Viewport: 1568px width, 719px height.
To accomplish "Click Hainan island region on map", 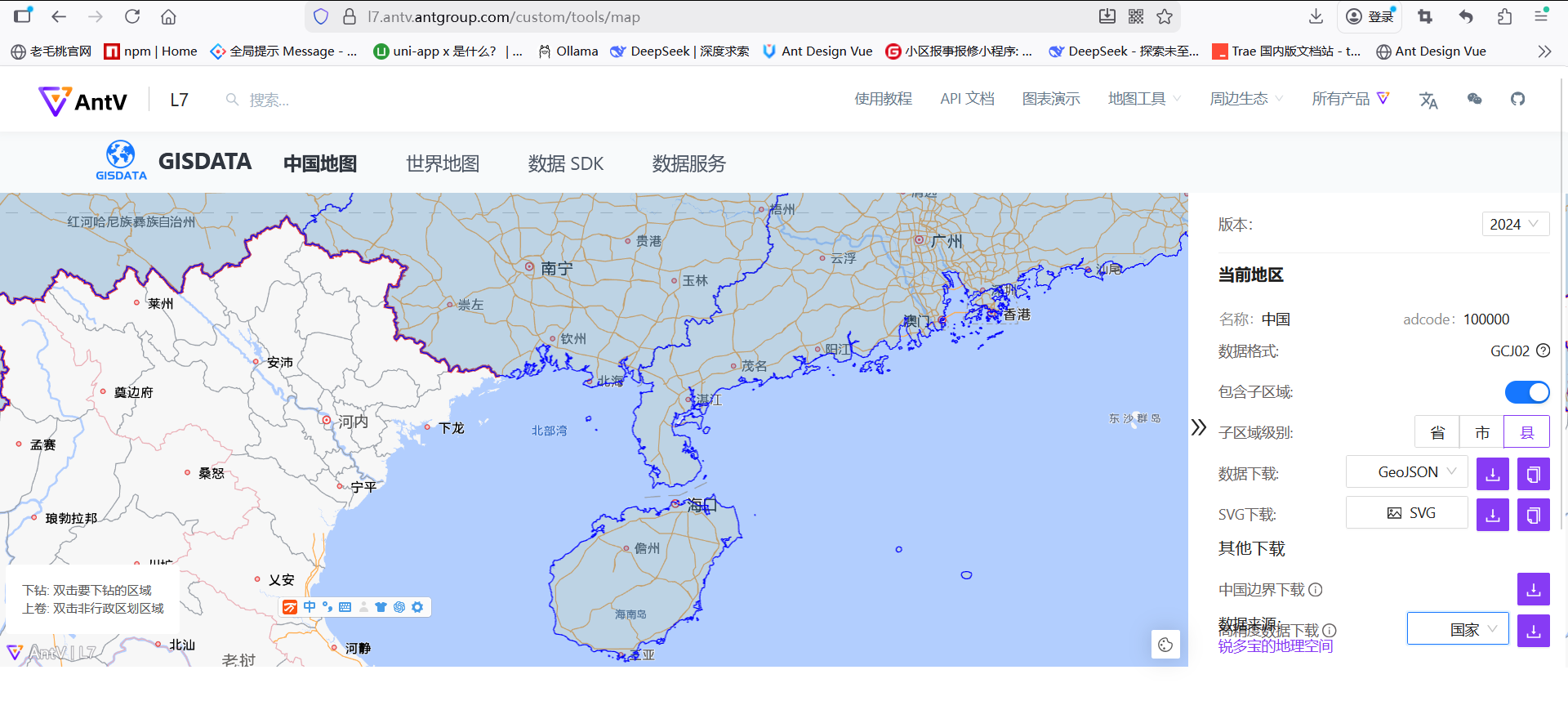I will pyautogui.click(x=645, y=580).
